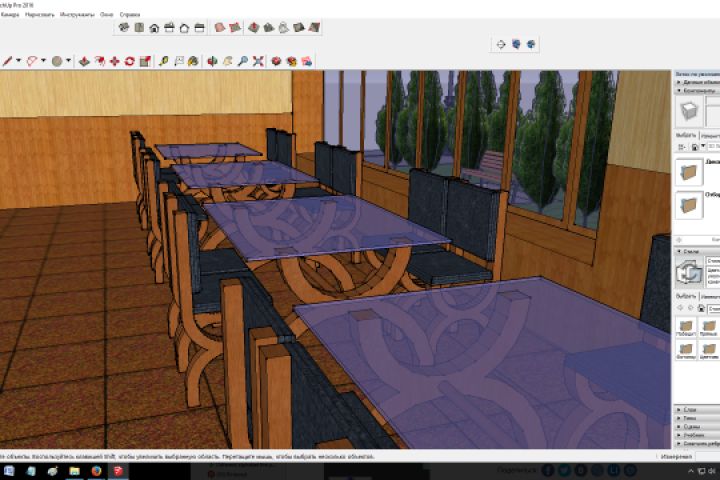Expand the Тени tray panel
Viewport: 720px width, 480px height.
[x=697, y=418]
